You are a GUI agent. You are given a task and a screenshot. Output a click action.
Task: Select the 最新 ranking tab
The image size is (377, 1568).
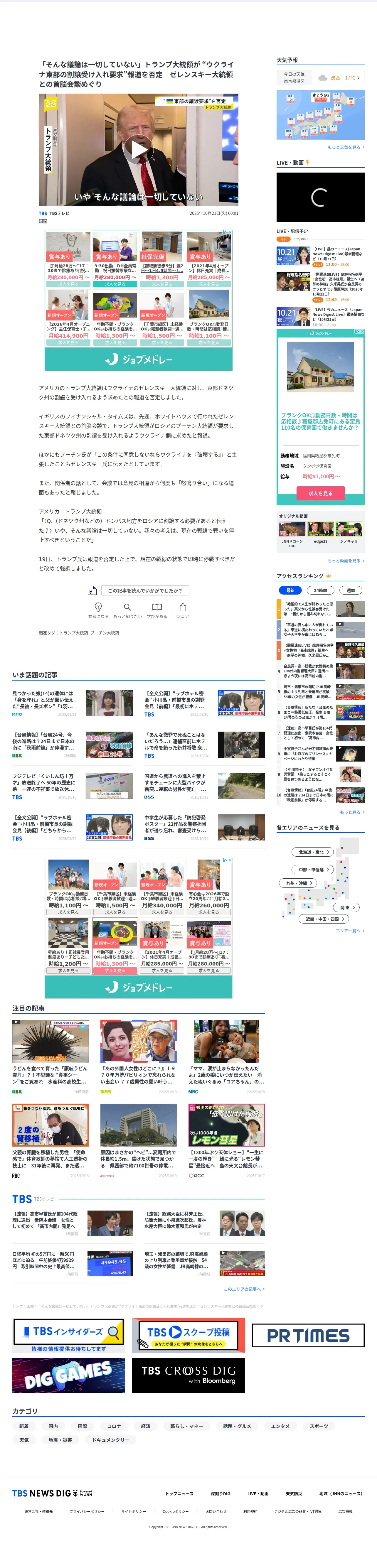click(290, 590)
